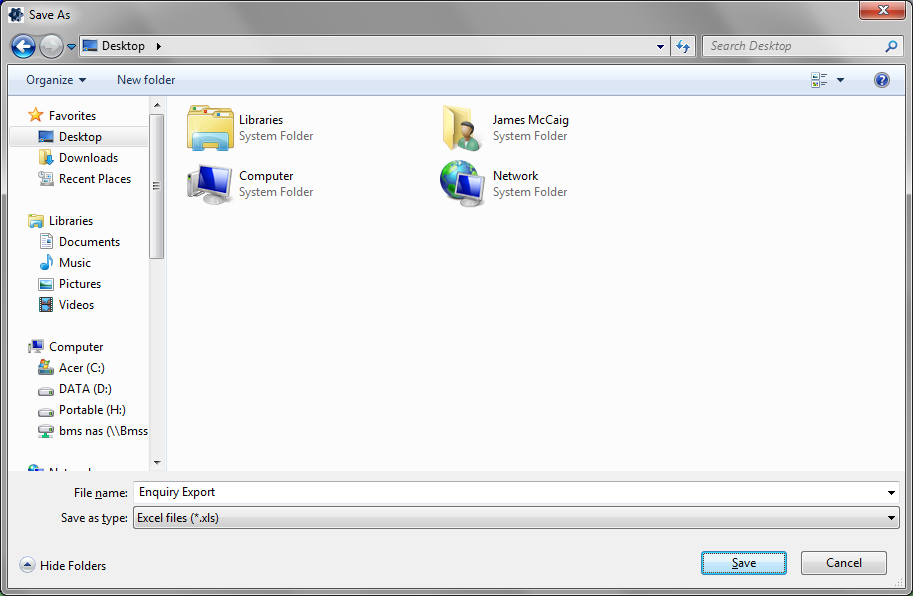Click the Save button
This screenshot has height=596, width=913.
(x=744, y=563)
